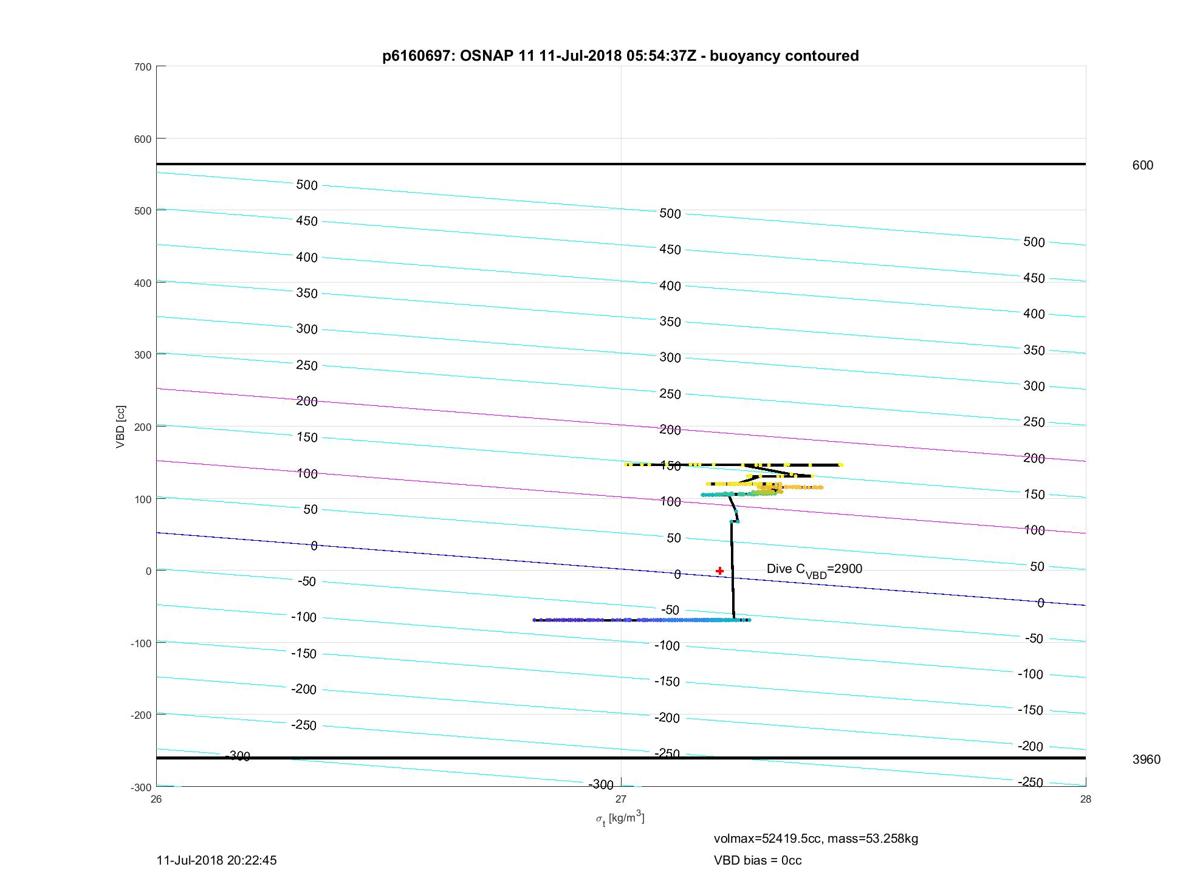The height and width of the screenshot is (885, 1200).
Task: Click the y-axis tick label 600
Action: [x=142, y=139]
